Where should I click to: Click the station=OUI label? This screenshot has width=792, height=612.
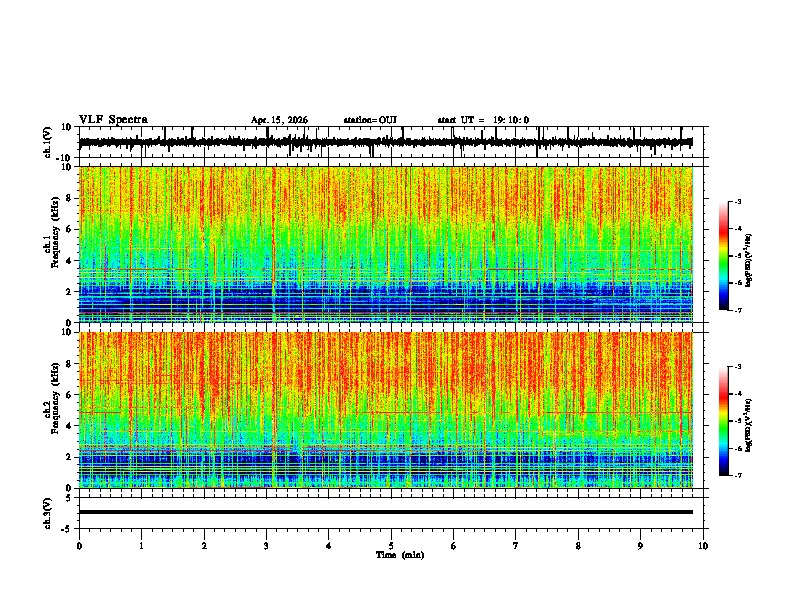[370, 120]
